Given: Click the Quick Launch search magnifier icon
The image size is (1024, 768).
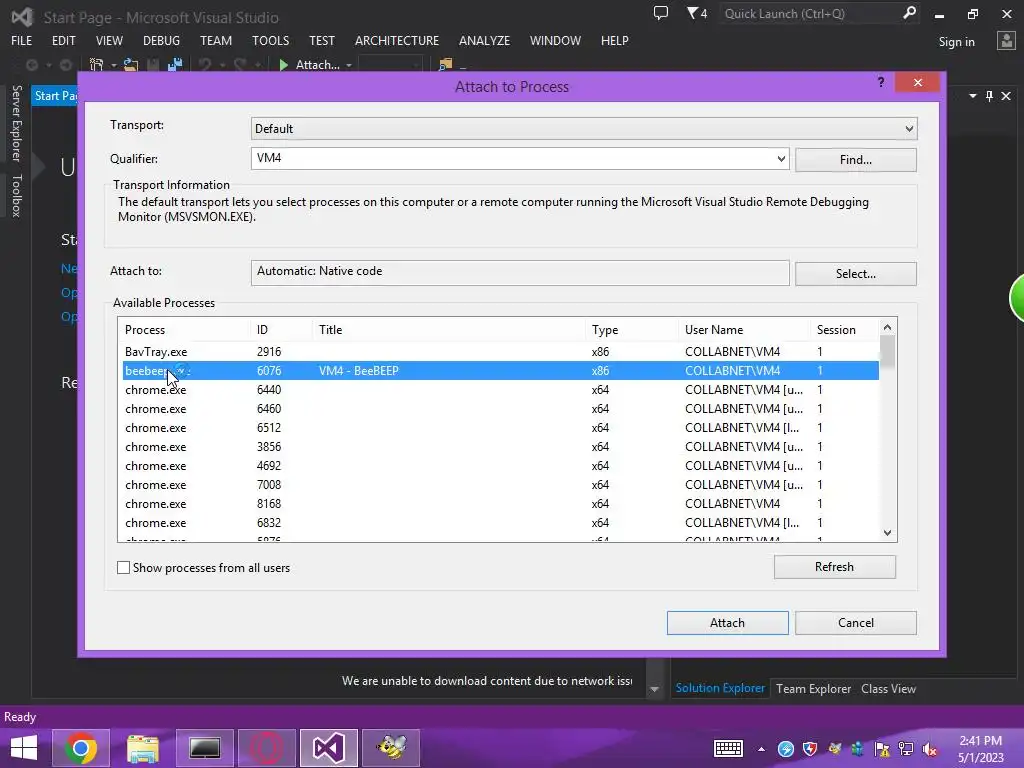Looking at the screenshot, I should (x=909, y=13).
